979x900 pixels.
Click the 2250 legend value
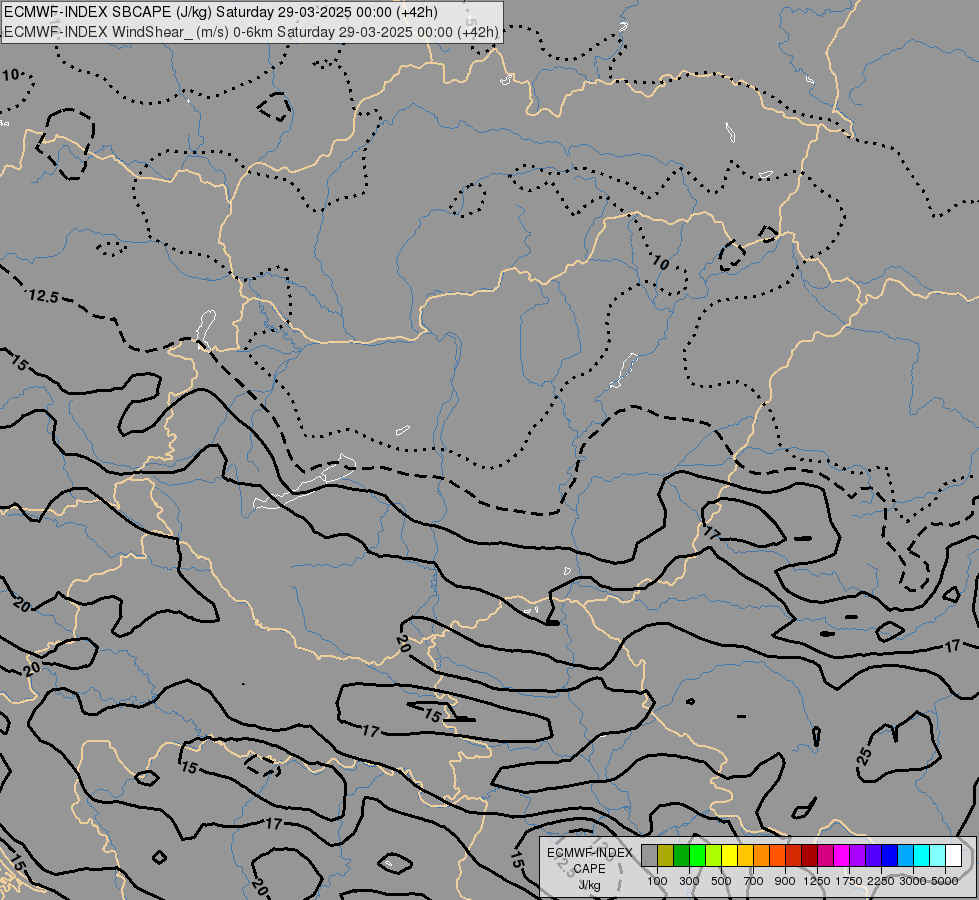click(x=881, y=881)
